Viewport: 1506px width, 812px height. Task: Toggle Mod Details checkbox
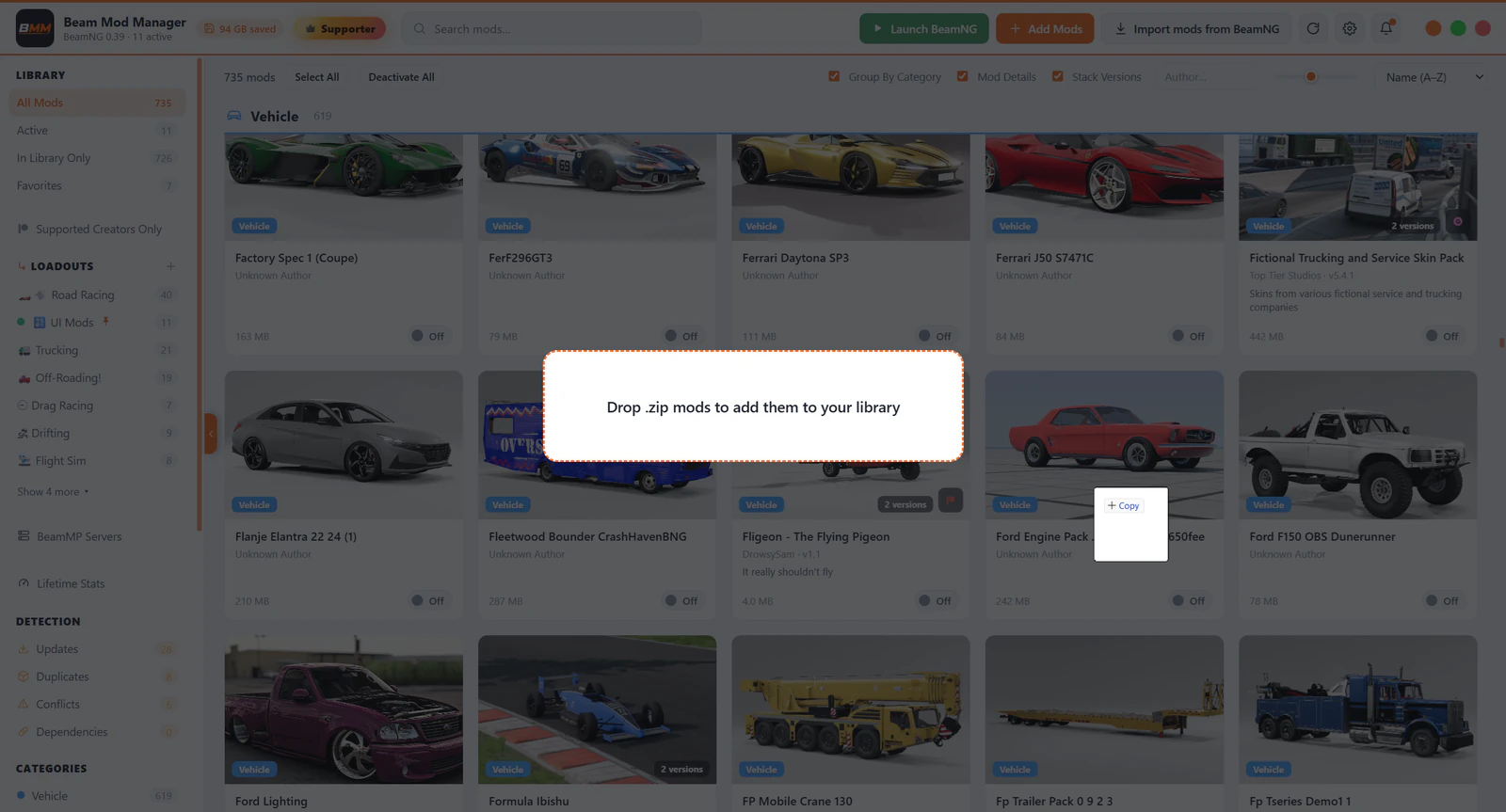click(962, 76)
